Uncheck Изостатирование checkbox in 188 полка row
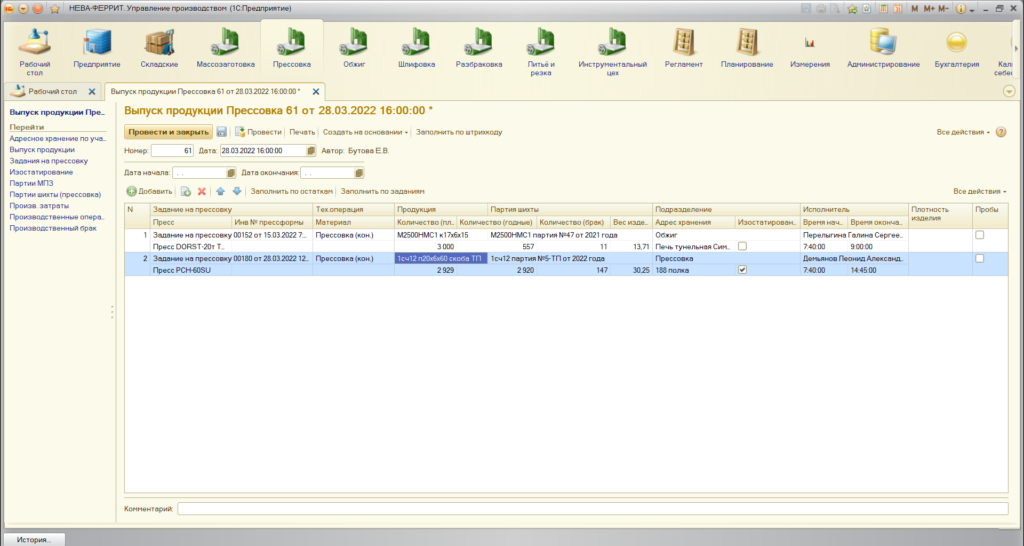This screenshot has height=546, width=1024. pyautogui.click(x=742, y=270)
